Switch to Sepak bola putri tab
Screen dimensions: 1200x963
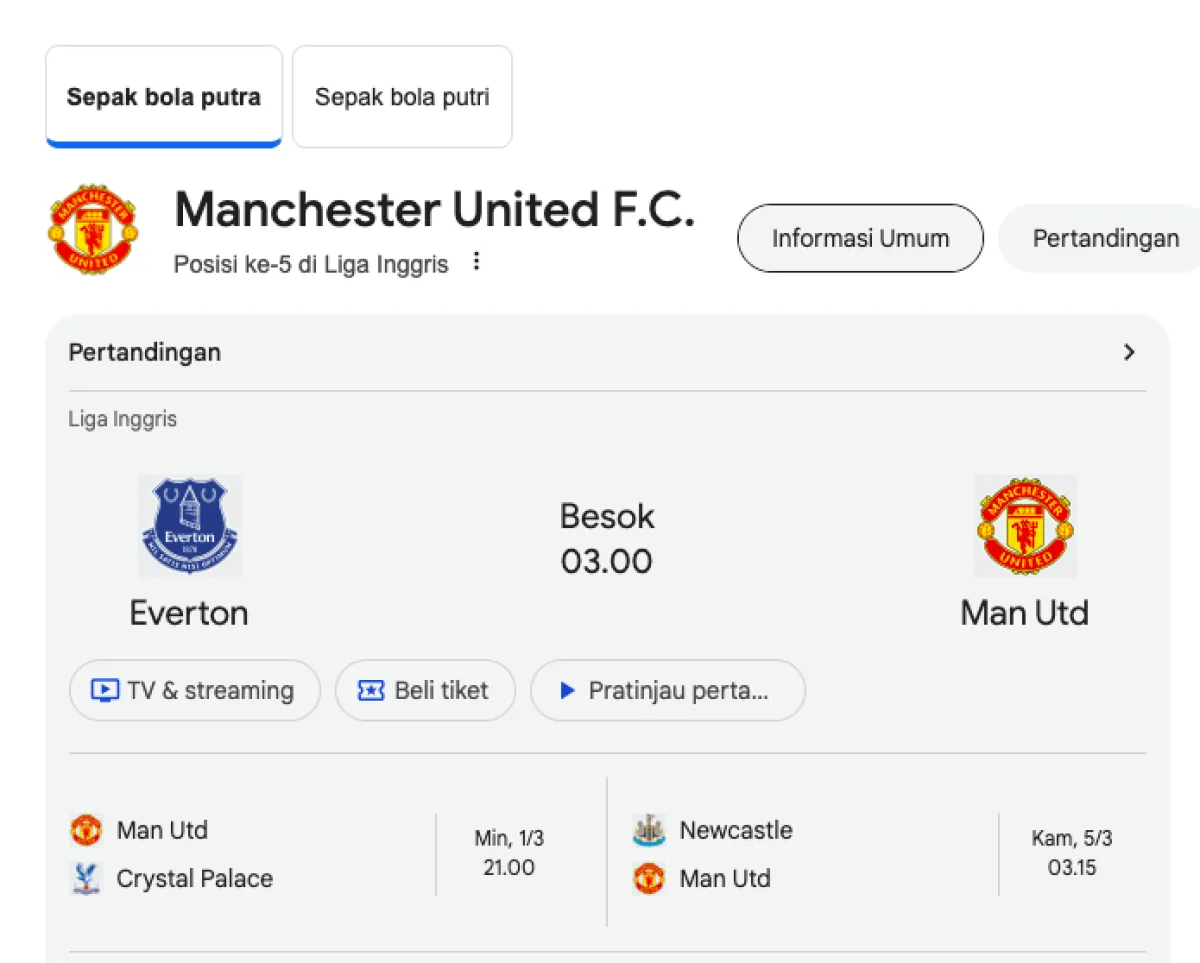point(402,97)
